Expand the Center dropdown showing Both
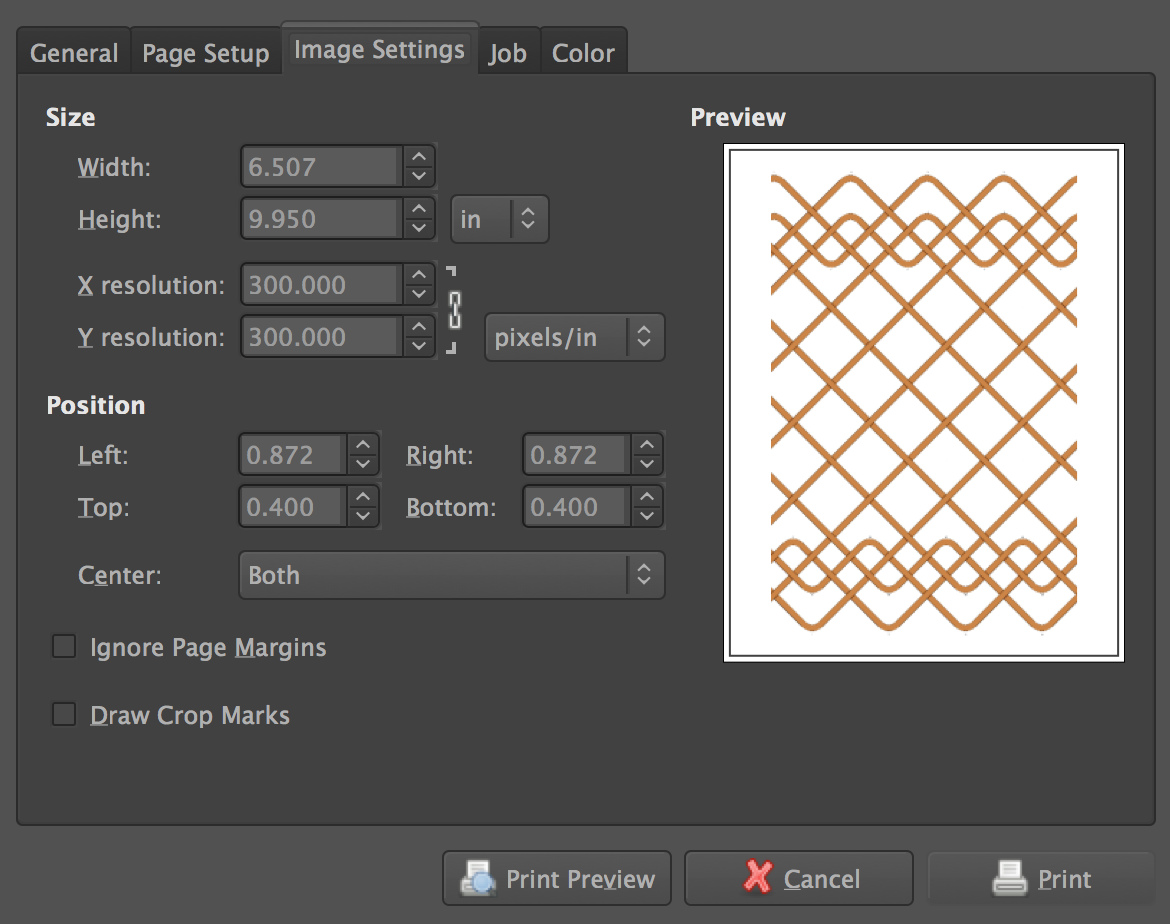 coord(451,575)
